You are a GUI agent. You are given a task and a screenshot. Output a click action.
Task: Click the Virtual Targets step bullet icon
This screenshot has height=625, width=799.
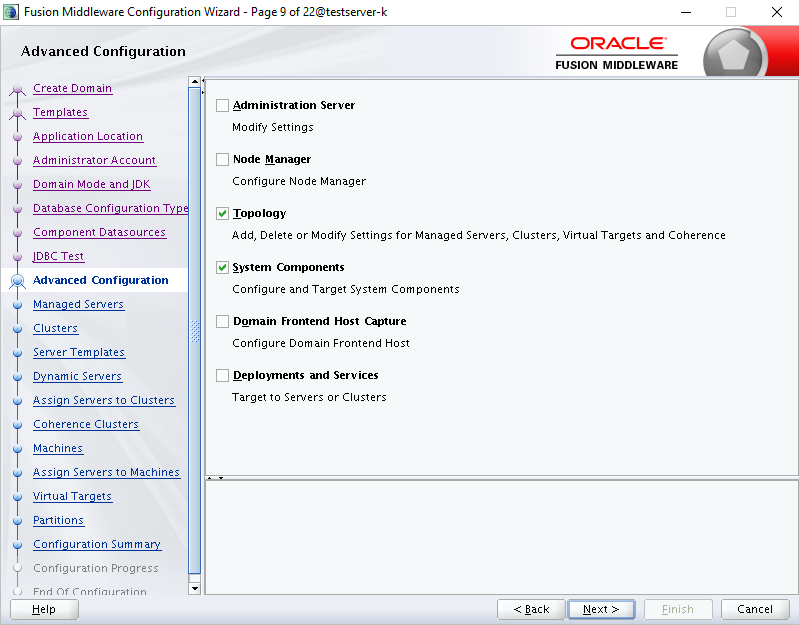coord(18,496)
